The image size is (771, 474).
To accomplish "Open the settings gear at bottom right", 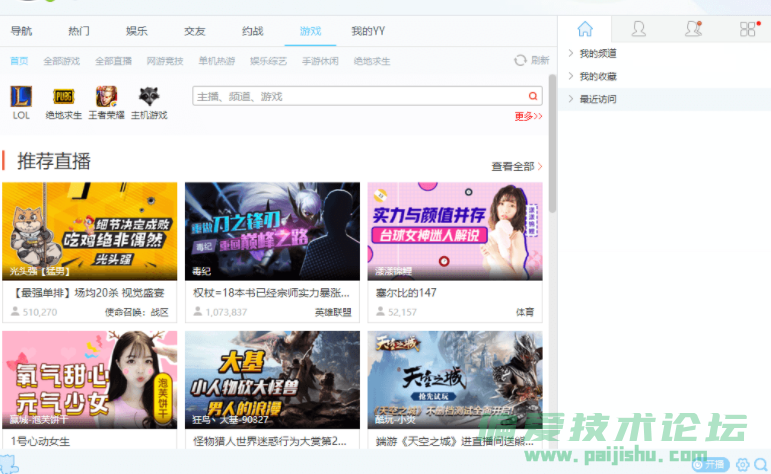I will click(741, 464).
